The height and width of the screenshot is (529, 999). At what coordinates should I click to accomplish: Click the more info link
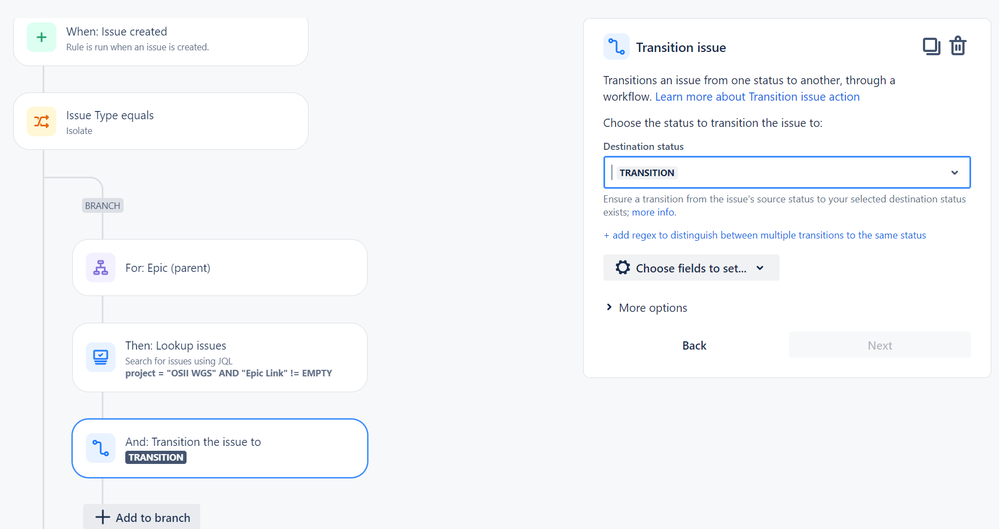click(654, 212)
